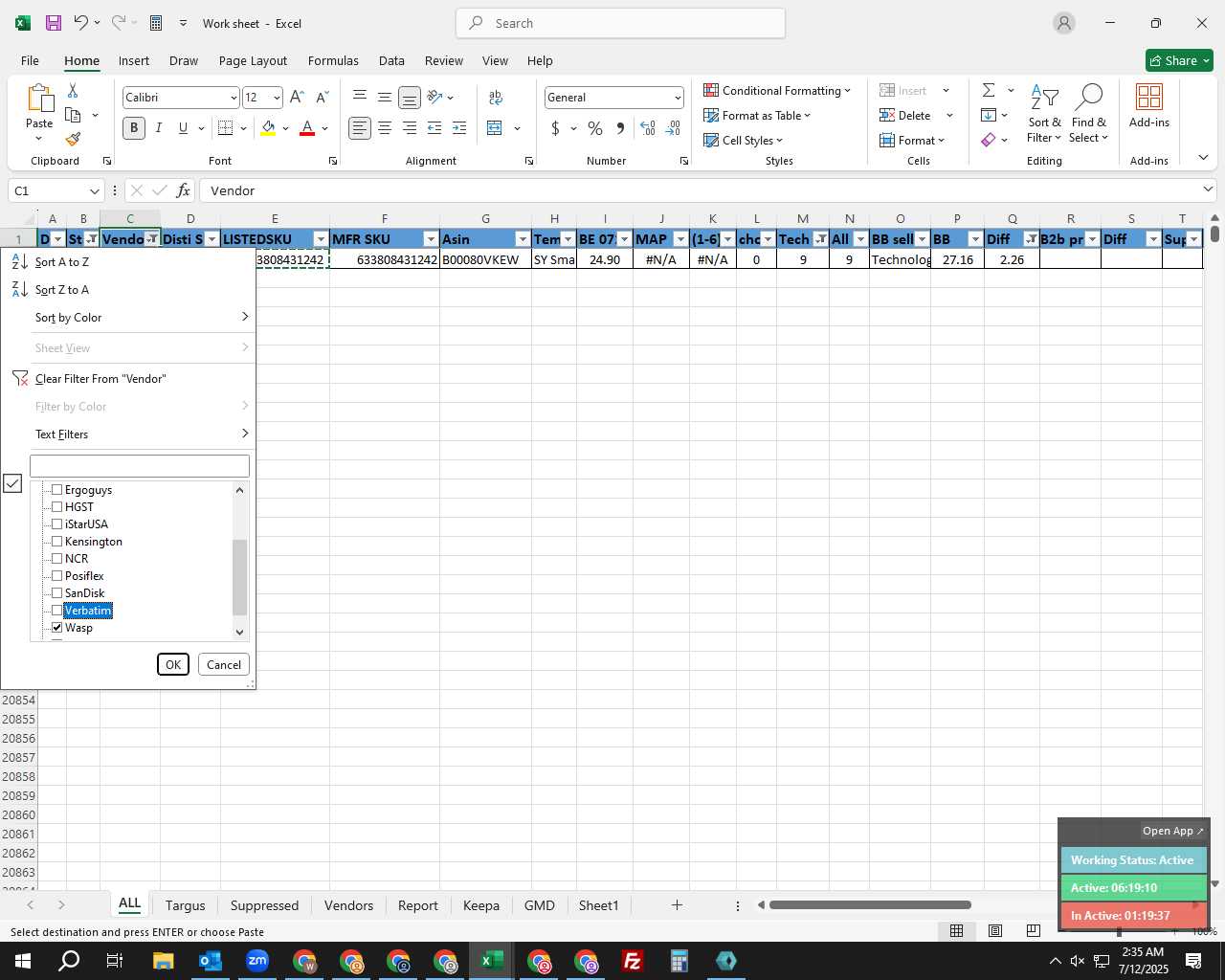
Task: Increase indent of the cell
Action: coord(459,128)
